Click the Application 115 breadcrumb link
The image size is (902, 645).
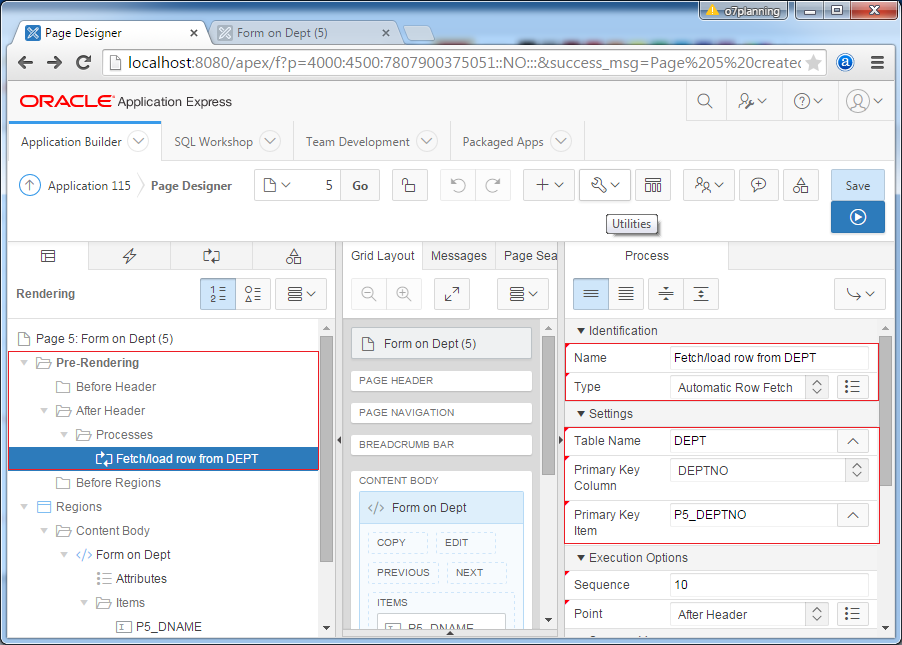coord(89,186)
